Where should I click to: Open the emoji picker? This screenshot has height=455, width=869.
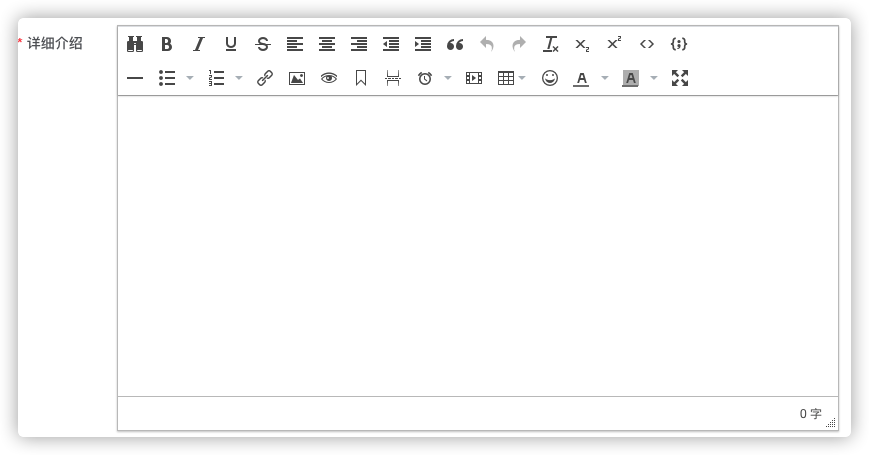click(550, 78)
